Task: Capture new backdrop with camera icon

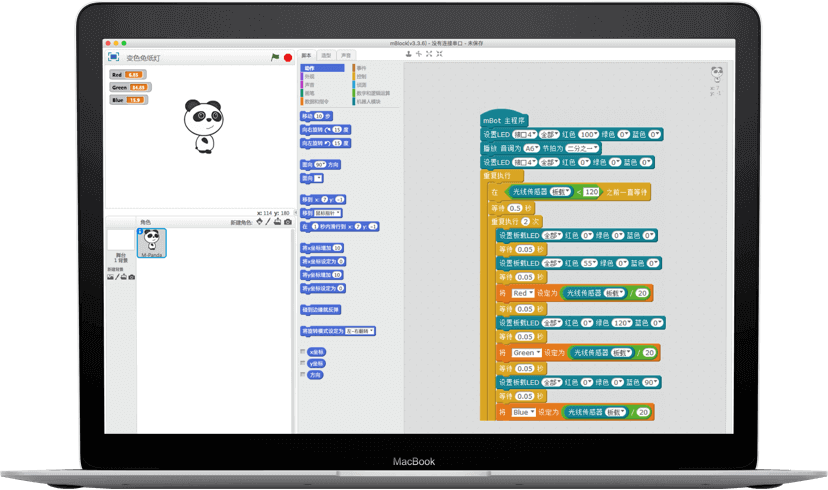Action: coord(131,277)
